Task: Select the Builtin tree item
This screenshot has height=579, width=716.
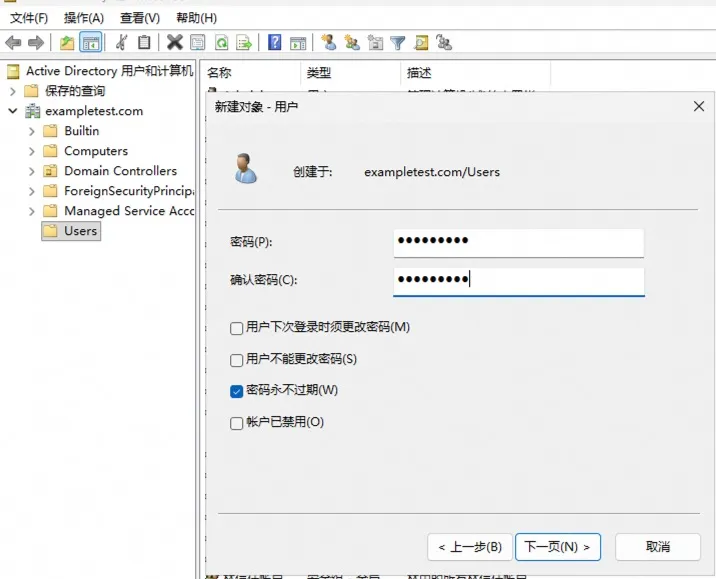Action: (82, 131)
